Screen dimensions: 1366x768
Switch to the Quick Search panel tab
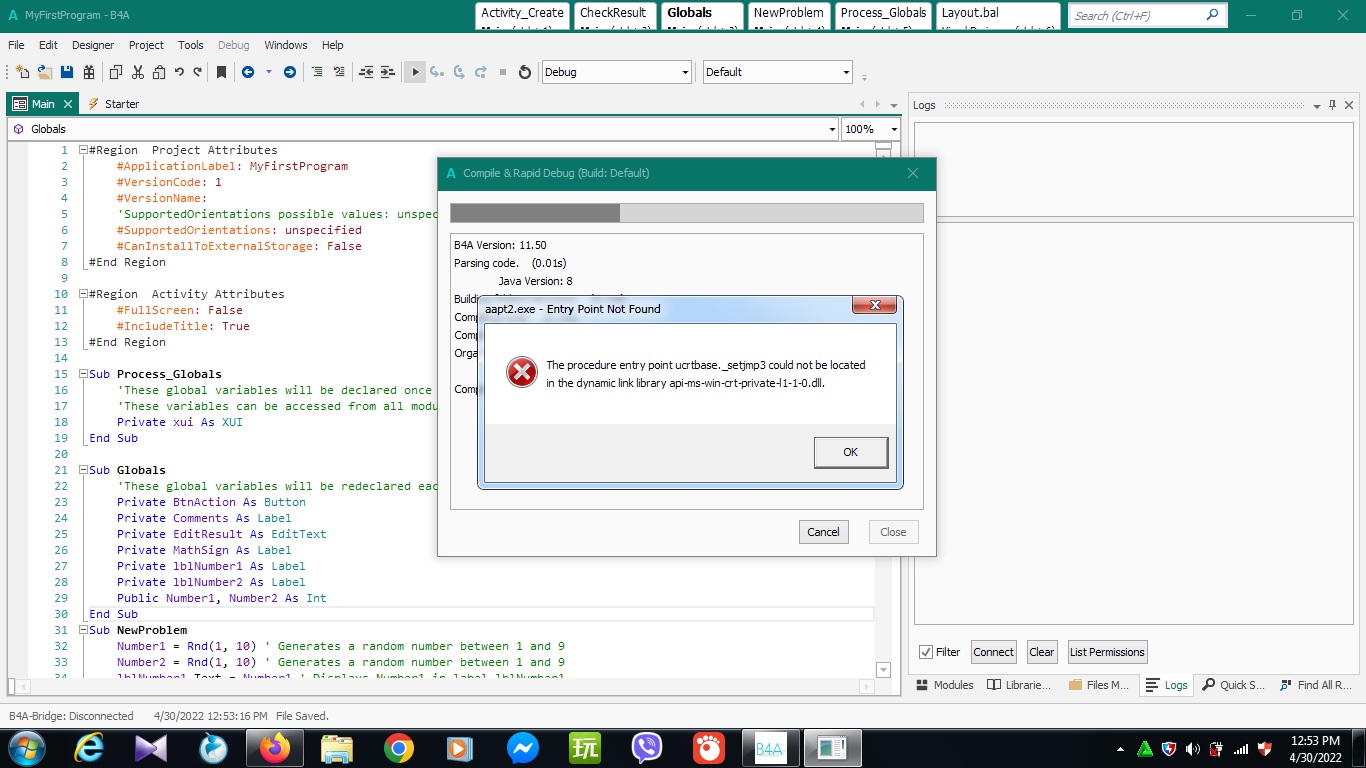click(x=1234, y=685)
